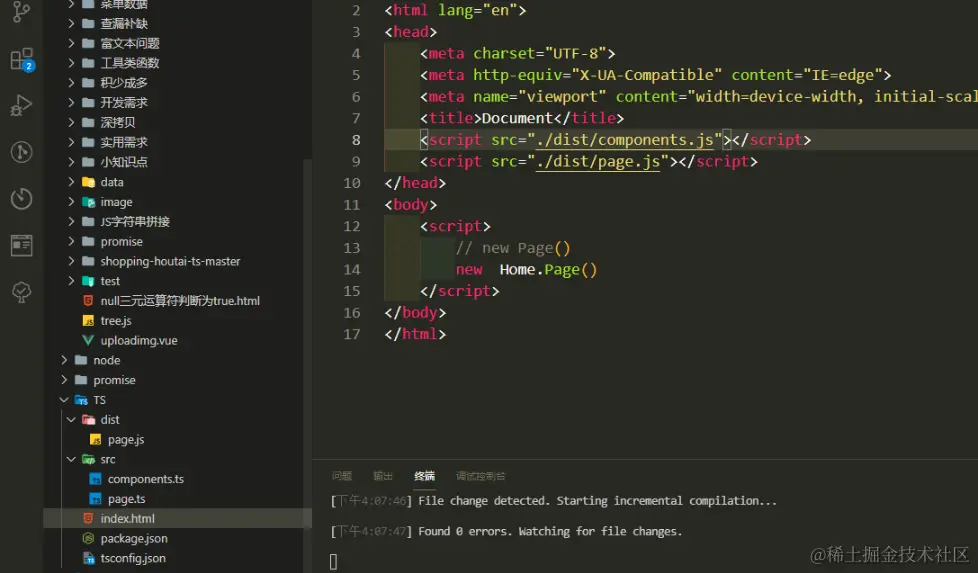Screen dimensions: 978x573
Task: Click line number 8 in the gutter
Action: coord(356,140)
